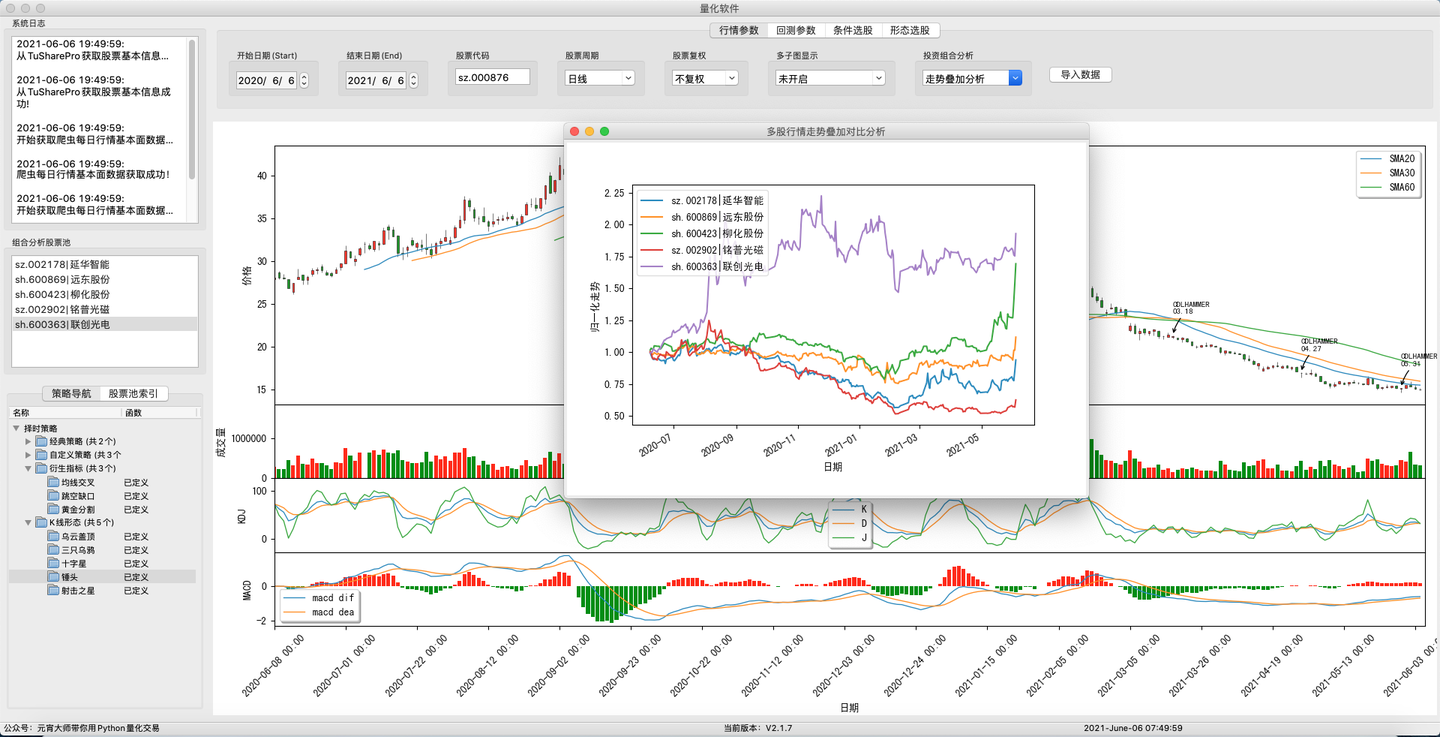
Task: Switch to the 行情参数 tab
Action: 739,31
